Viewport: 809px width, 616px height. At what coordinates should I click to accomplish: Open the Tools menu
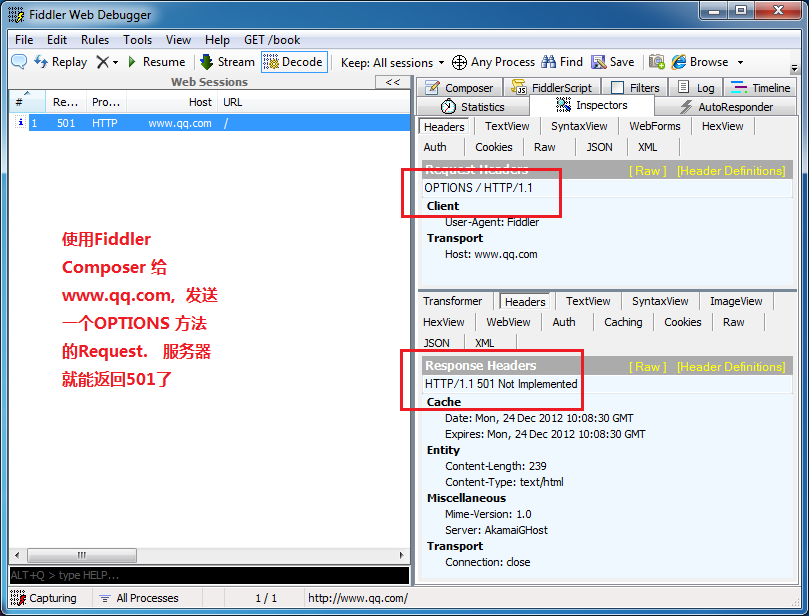click(x=137, y=40)
